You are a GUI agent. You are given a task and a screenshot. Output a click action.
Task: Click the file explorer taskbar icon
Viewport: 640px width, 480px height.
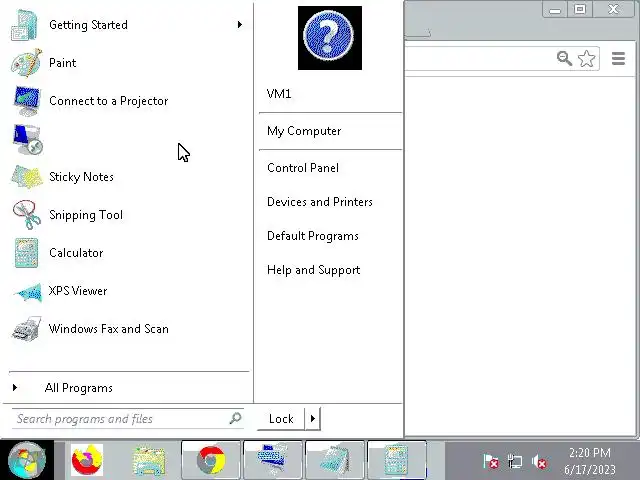pyautogui.click(x=149, y=460)
